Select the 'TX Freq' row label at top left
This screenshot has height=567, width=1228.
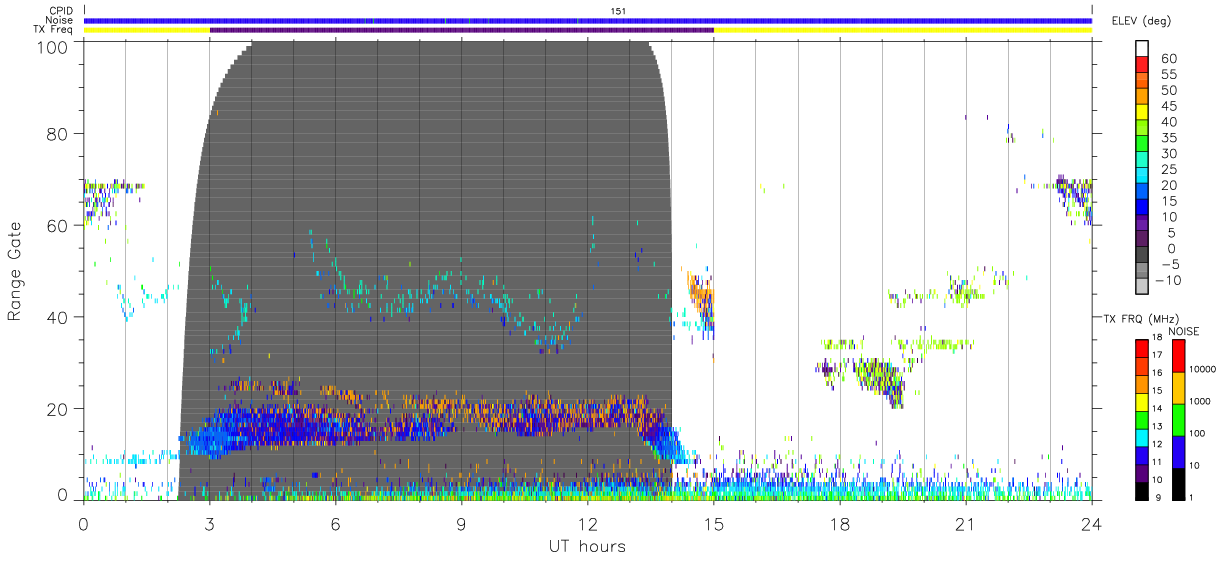54,29
